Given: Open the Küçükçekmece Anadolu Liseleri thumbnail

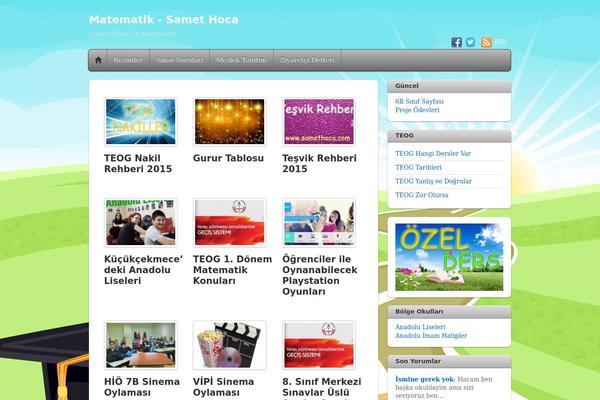Looking at the screenshot, I should pyautogui.click(x=140, y=223).
